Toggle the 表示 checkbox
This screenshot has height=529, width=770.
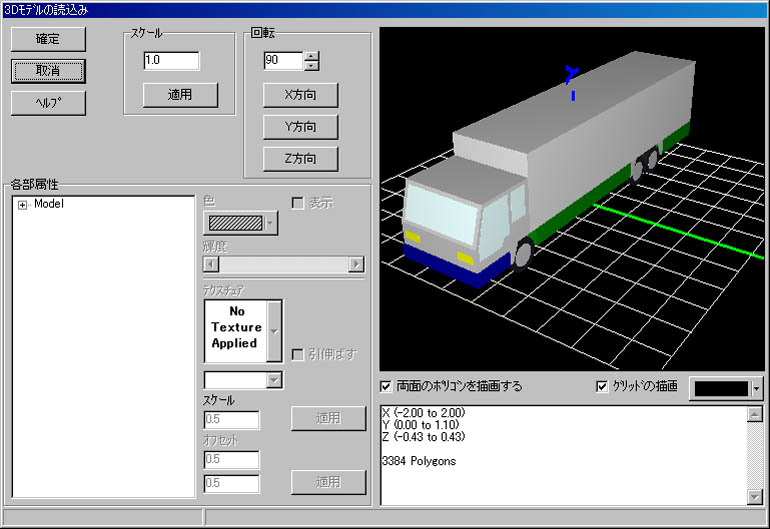(298, 203)
